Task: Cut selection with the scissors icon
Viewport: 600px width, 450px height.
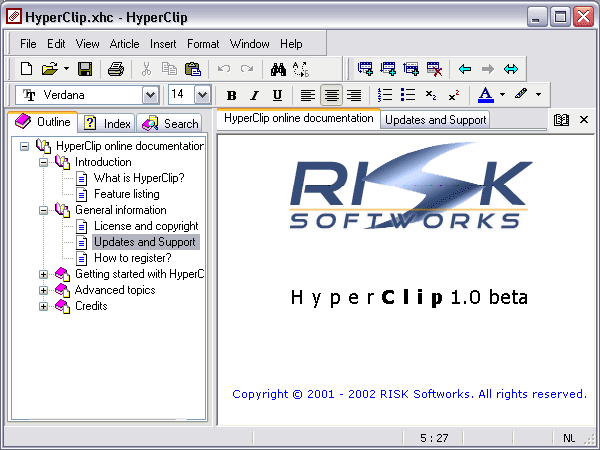Action: 146,69
